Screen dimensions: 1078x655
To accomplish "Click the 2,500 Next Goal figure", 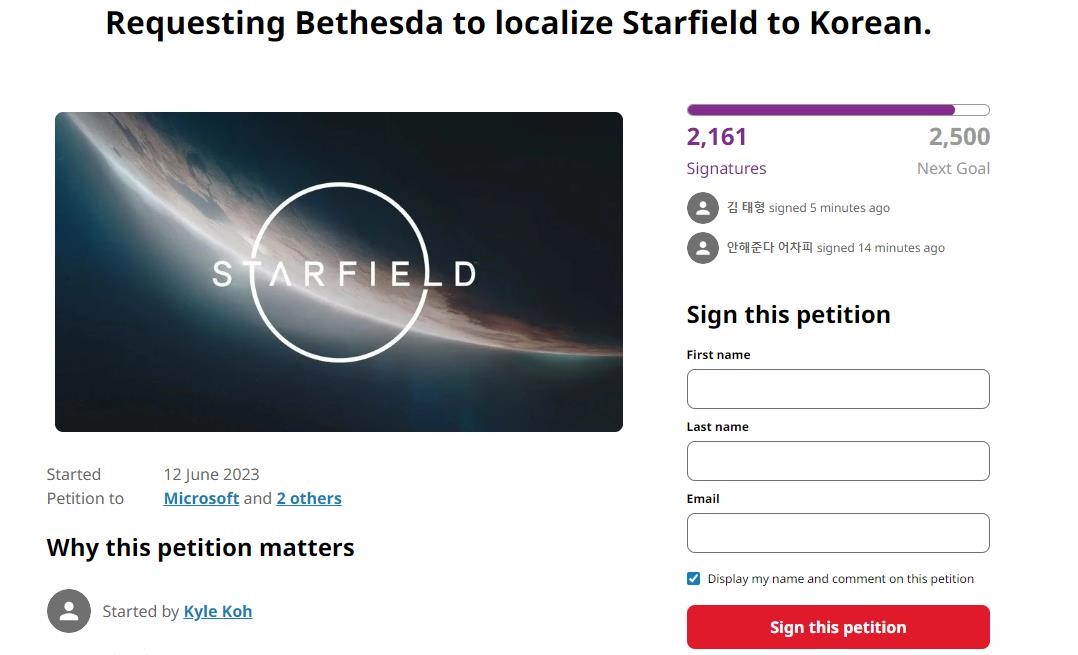I will coord(959,137).
